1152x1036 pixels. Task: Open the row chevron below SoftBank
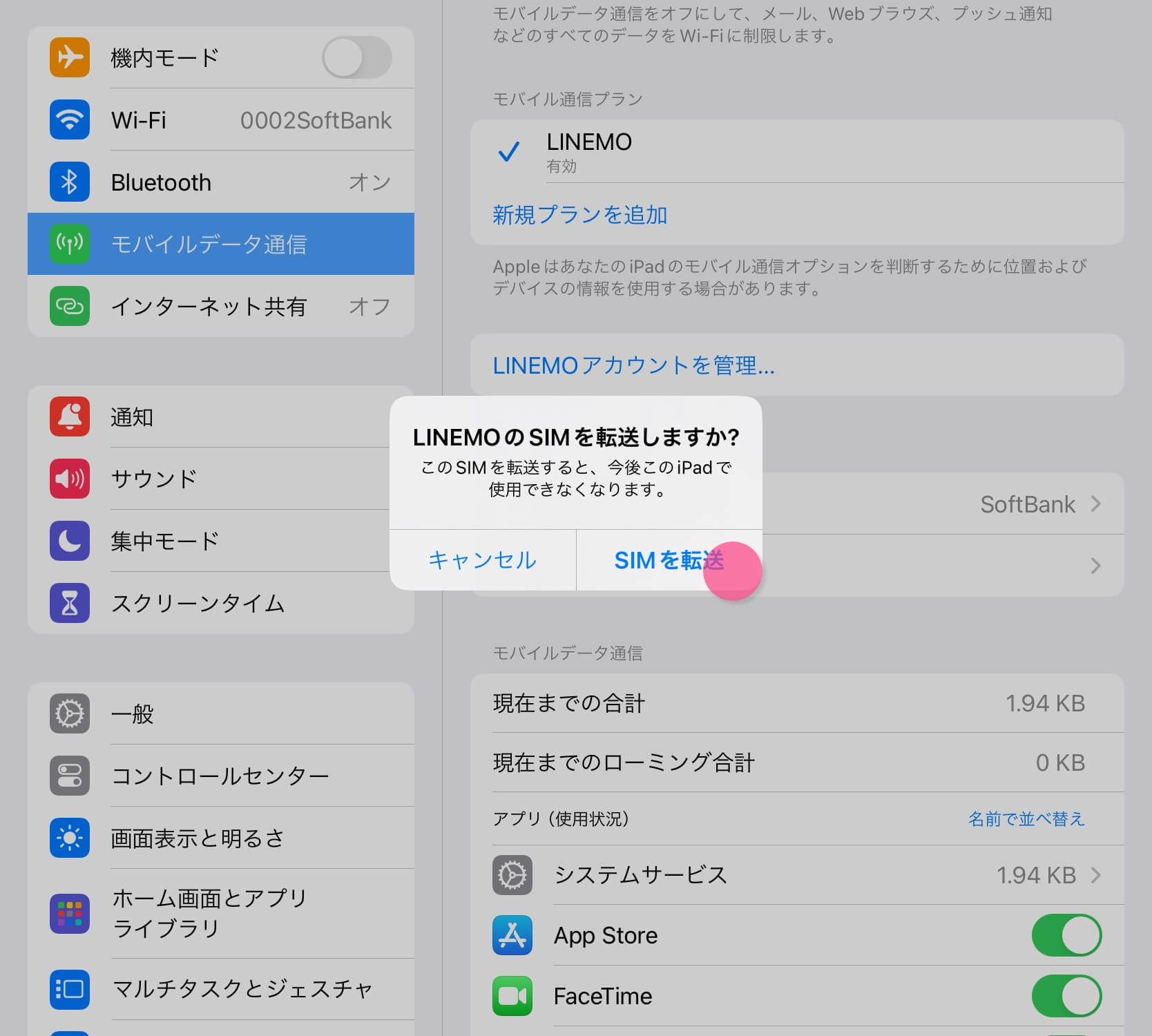[x=1095, y=566]
